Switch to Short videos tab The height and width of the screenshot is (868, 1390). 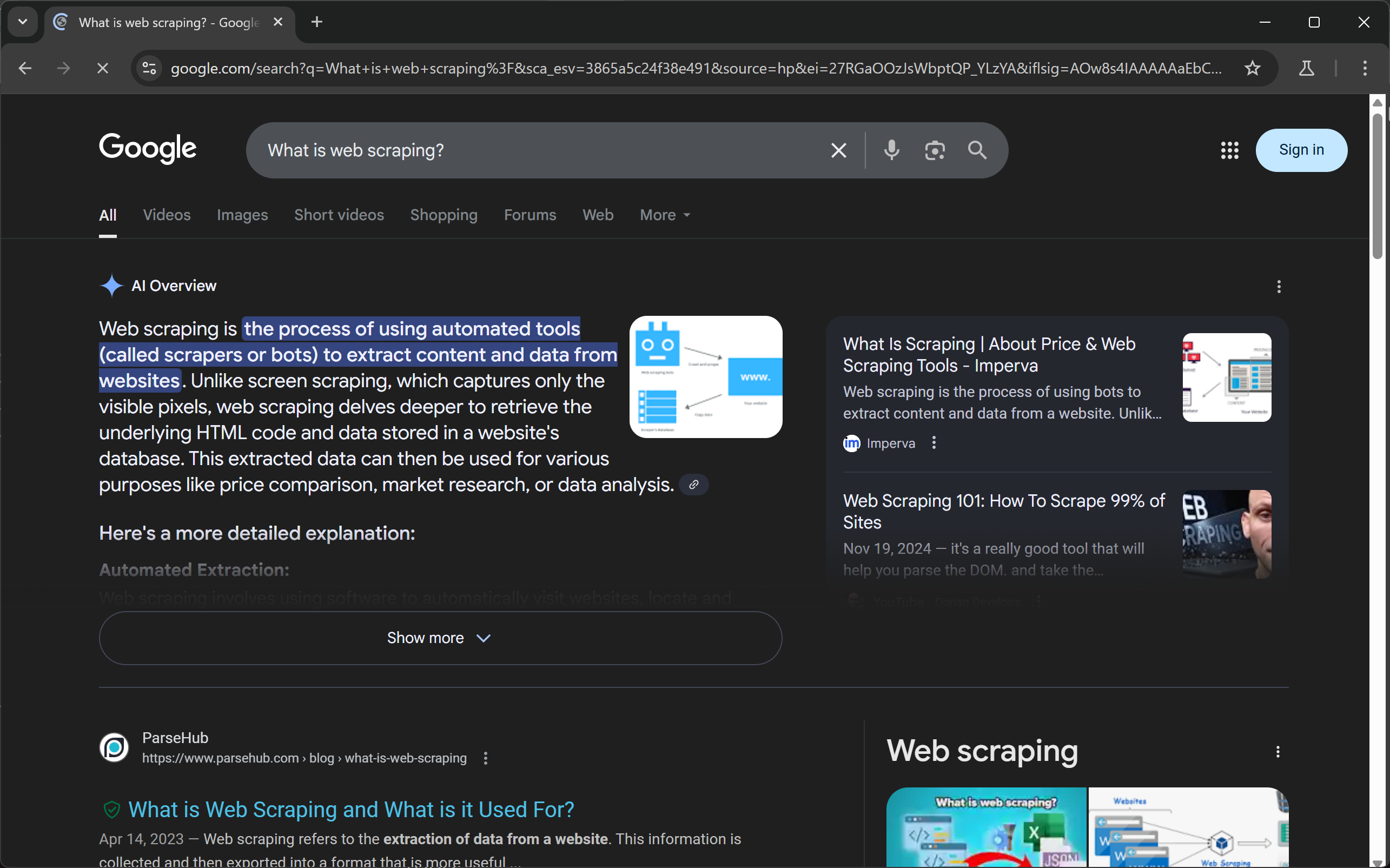click(339, 215)
